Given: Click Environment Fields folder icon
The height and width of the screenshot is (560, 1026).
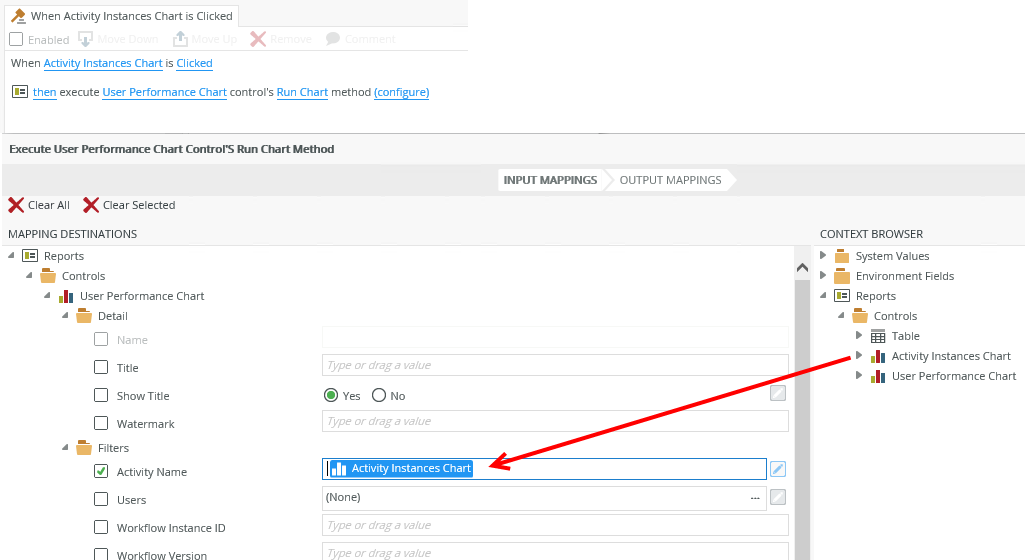Looking at the screenshot, I should (841, 275).
